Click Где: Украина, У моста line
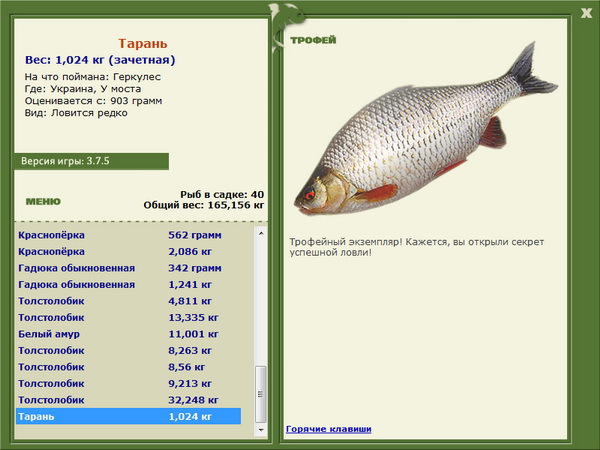Image resolution: width=600 pixels, height=450 pixels. 83,89
